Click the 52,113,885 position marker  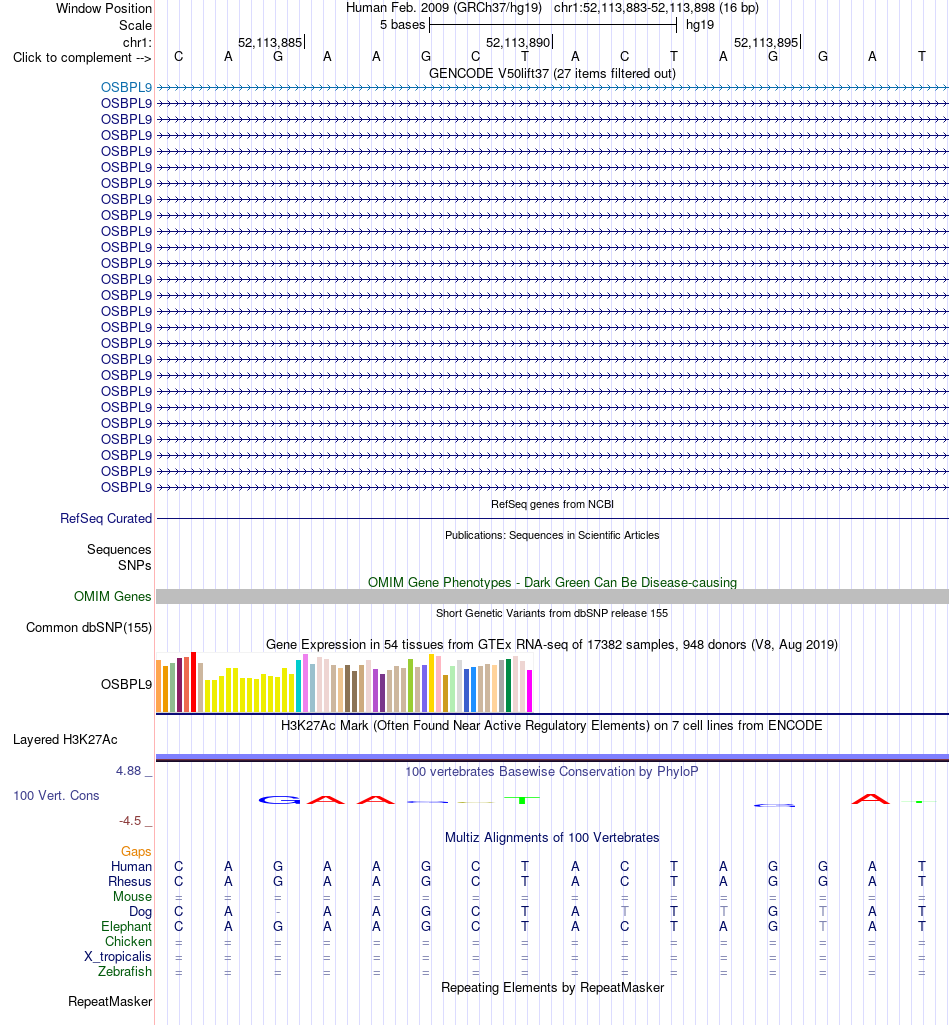point(270,42)
